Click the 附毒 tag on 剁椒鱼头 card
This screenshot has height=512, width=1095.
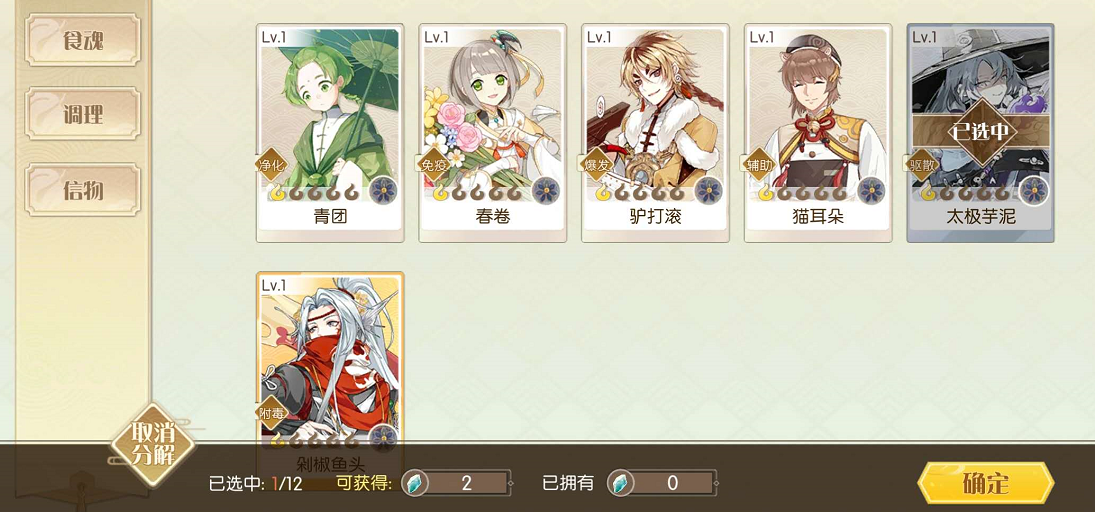click(x=271, y=414)
